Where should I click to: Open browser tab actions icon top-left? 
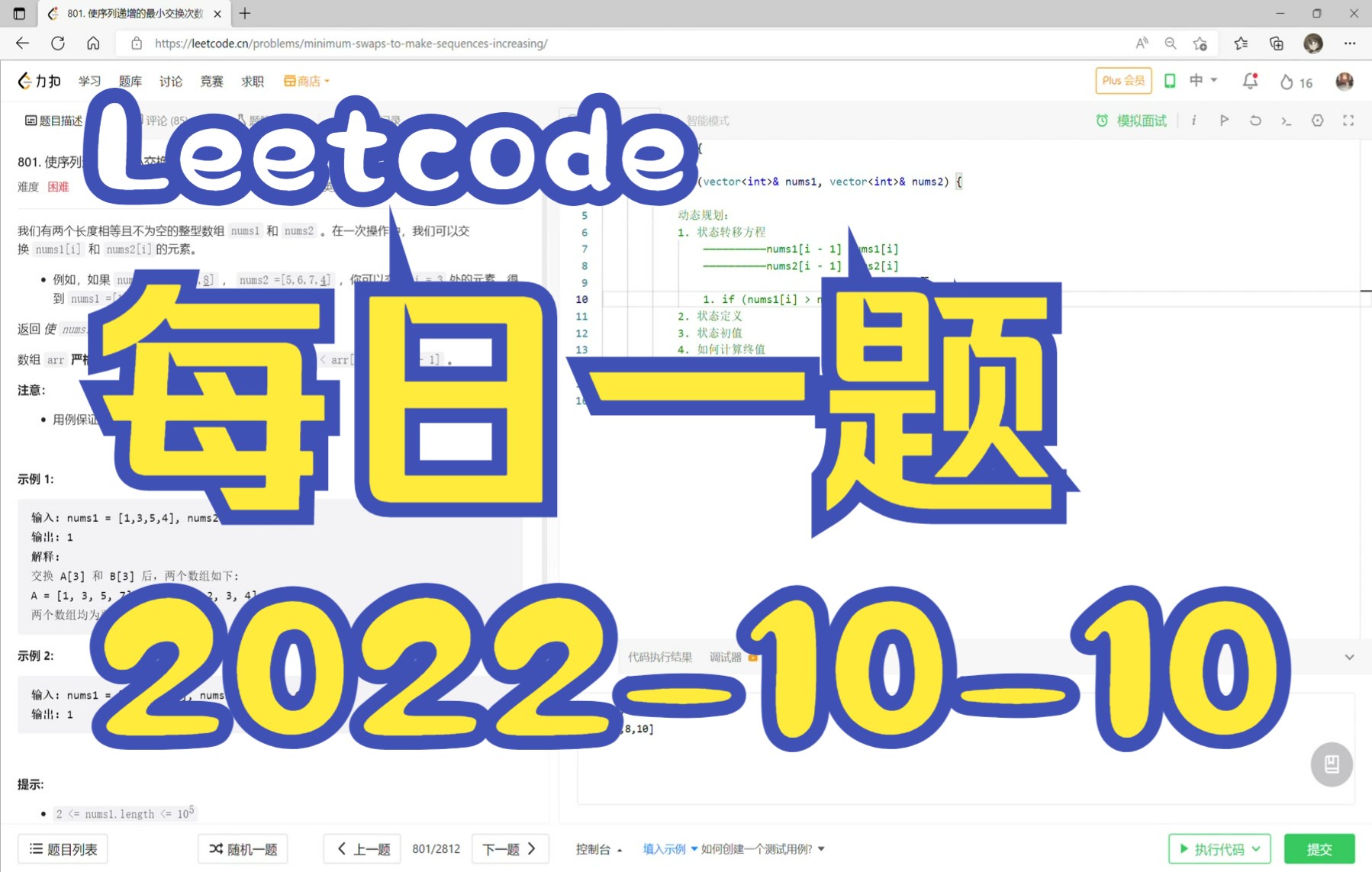pyautogui.click(x=19, y=13)
